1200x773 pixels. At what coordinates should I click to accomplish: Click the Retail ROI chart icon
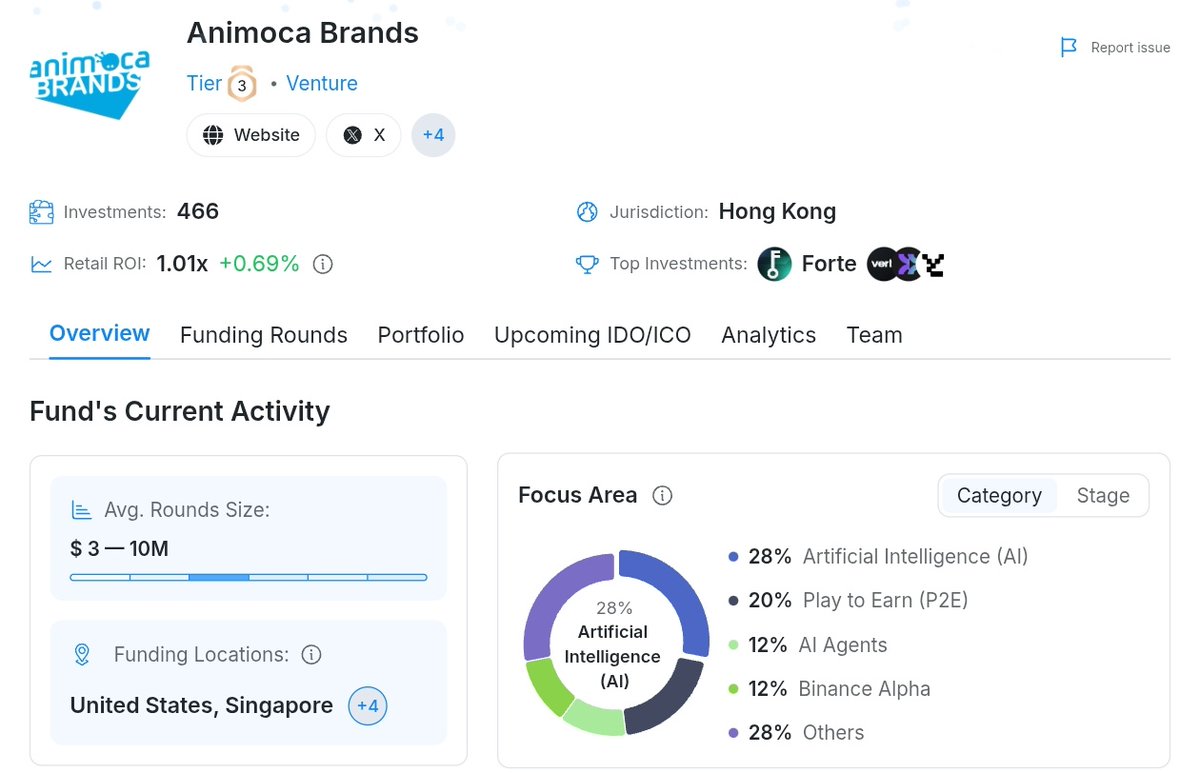click(41, 264)
